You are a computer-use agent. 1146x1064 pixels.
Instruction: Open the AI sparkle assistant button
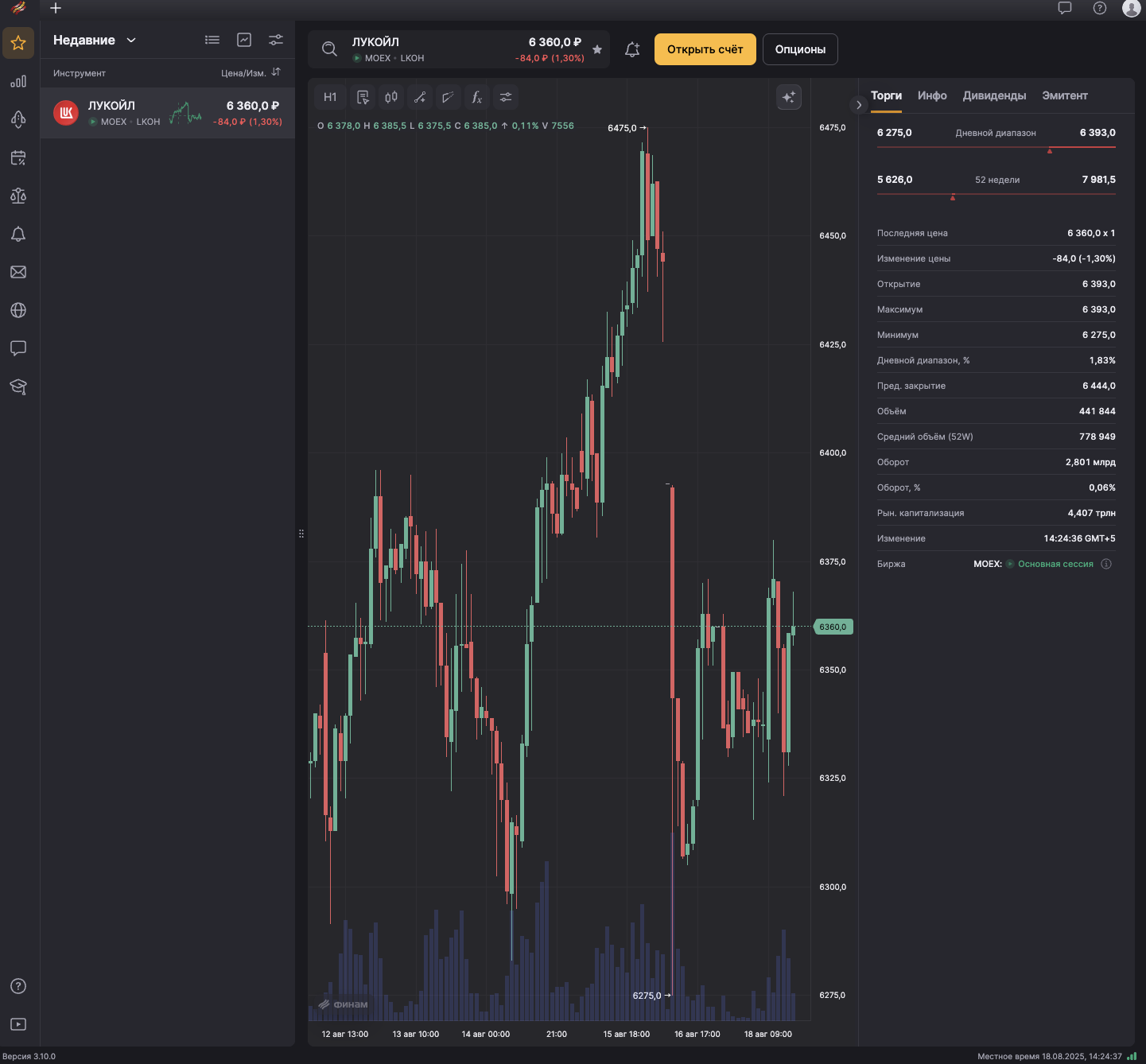789,97
